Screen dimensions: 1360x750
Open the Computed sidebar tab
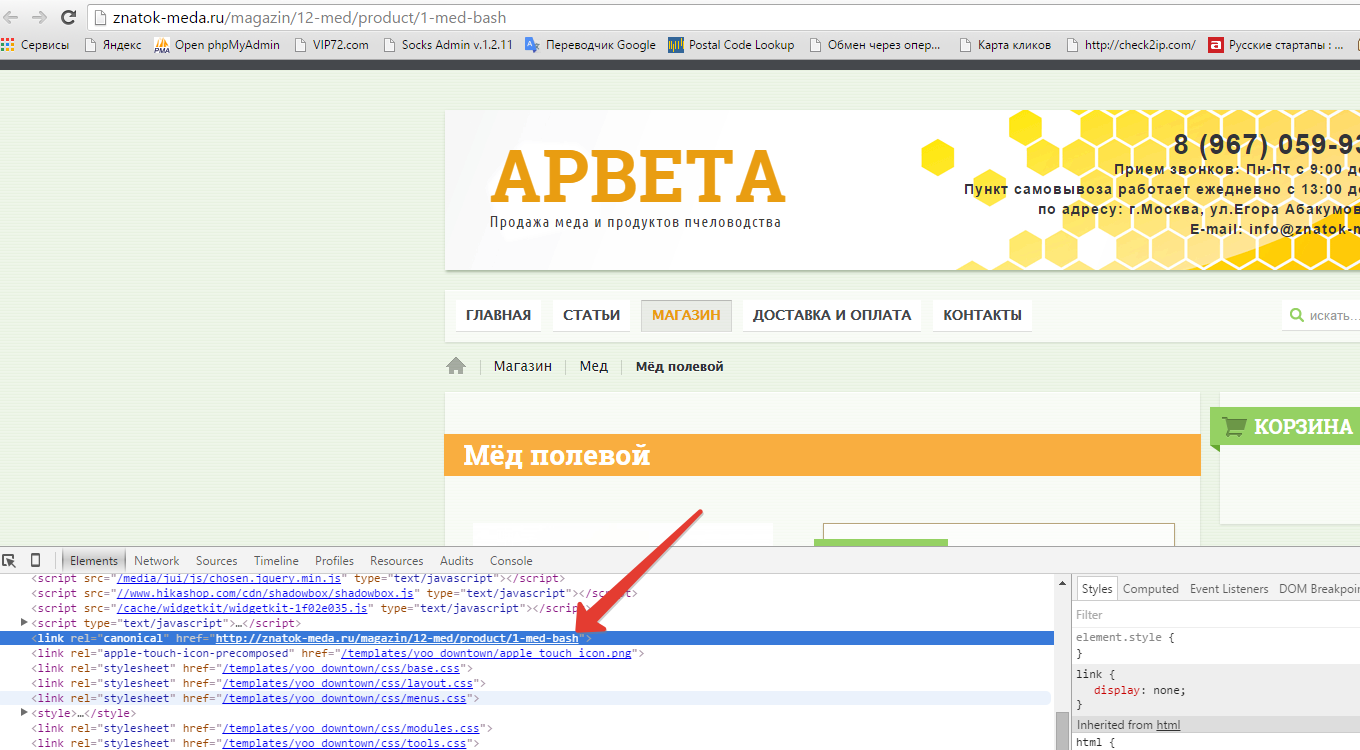(1150, 589)
